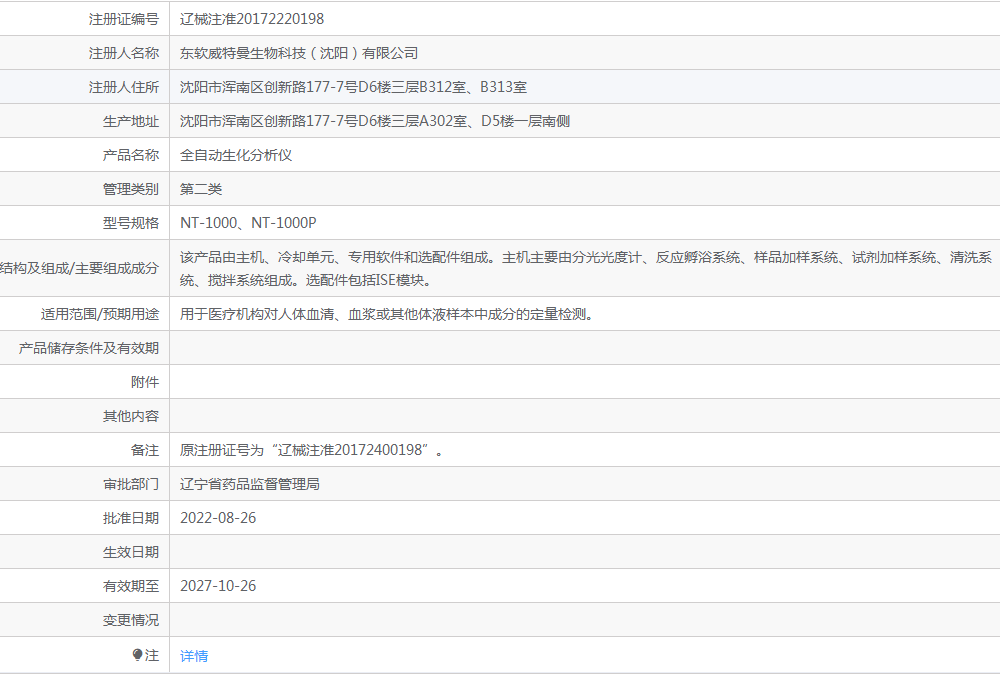Click the 备注 label
This screenshot has width=1000, height=674.
click(145, 450)
